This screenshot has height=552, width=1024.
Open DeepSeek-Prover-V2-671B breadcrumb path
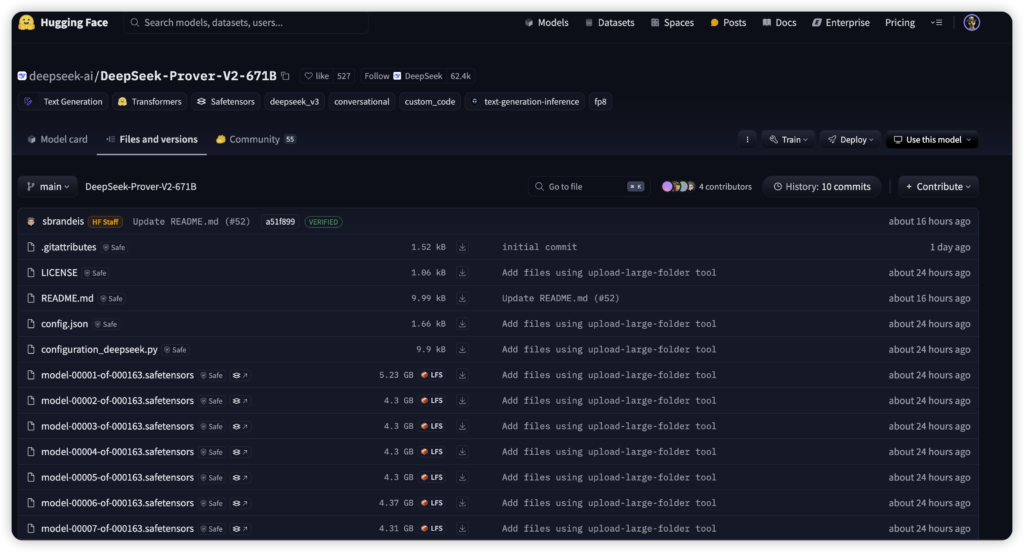tap(140, 186)
